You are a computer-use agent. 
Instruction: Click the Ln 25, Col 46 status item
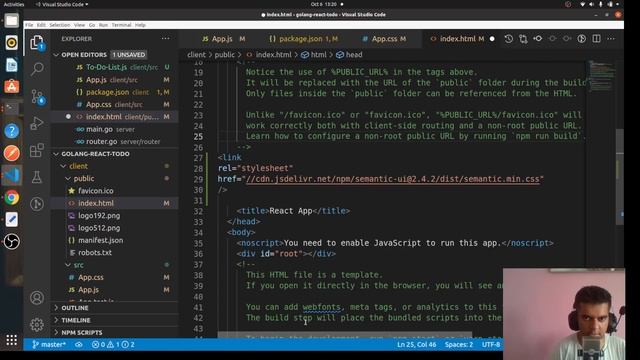pos(416,344)
